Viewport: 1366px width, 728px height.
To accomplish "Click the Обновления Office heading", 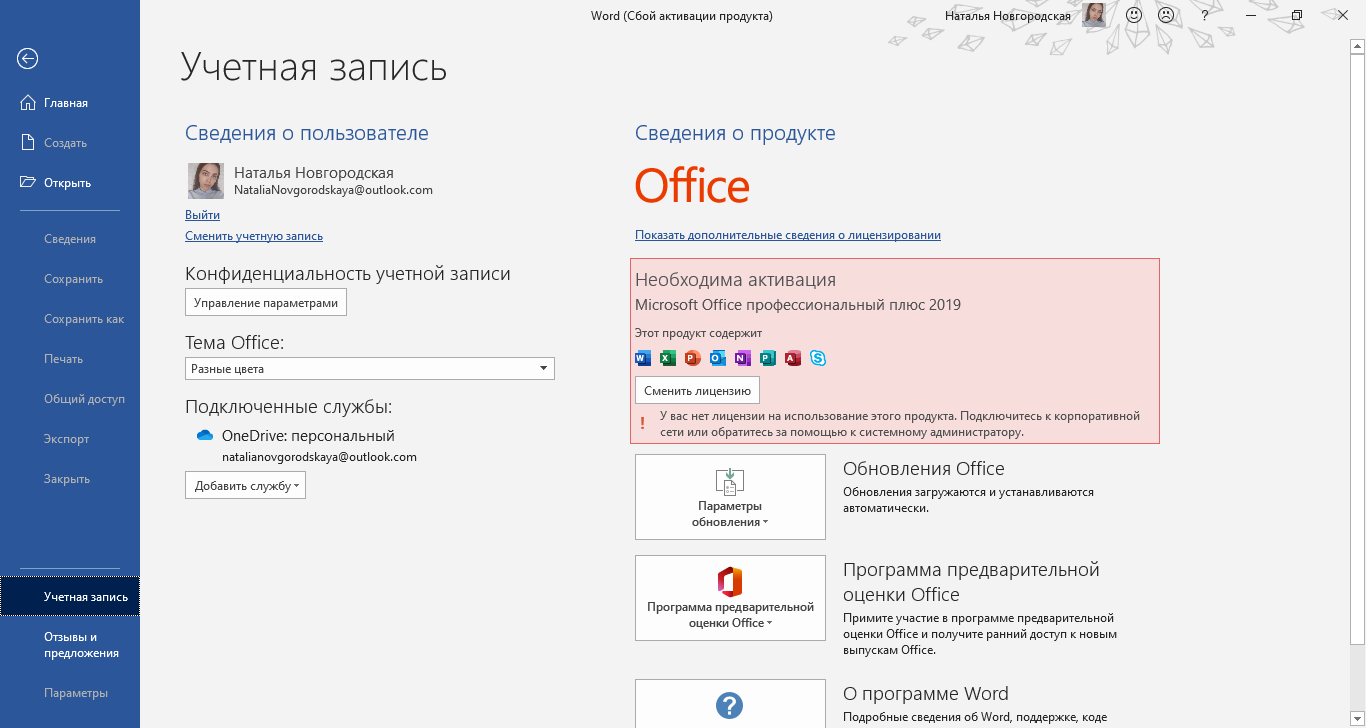I will 924,468.
